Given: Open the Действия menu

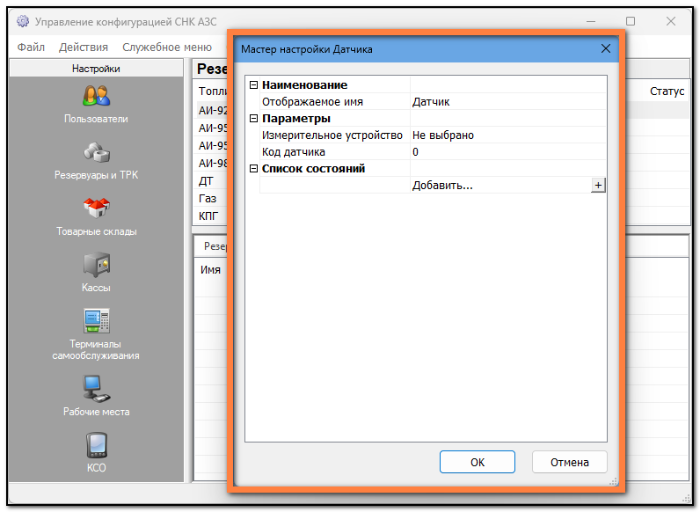Looking at the screenshot, I should coord(83,47).
